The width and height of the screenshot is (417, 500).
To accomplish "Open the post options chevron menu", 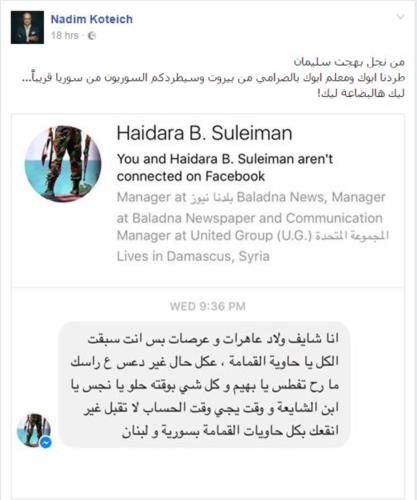I will [x=400, y=17].
